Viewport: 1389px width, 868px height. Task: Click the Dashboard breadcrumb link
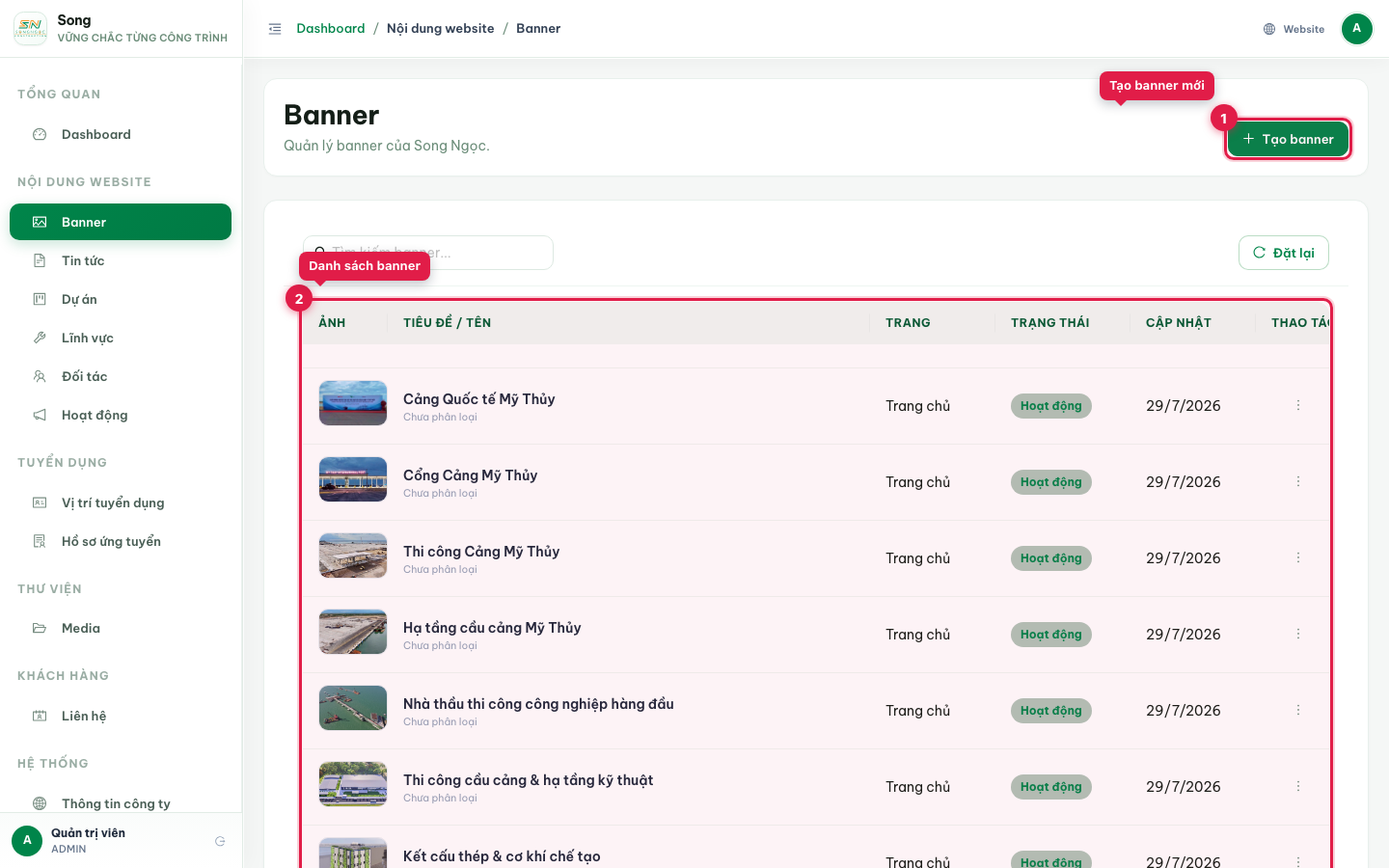coord(331,29)
